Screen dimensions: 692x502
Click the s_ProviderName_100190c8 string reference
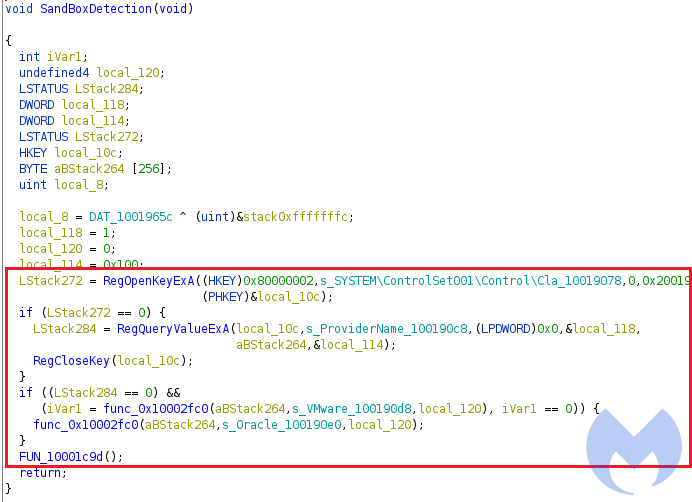tap(387, 329)
